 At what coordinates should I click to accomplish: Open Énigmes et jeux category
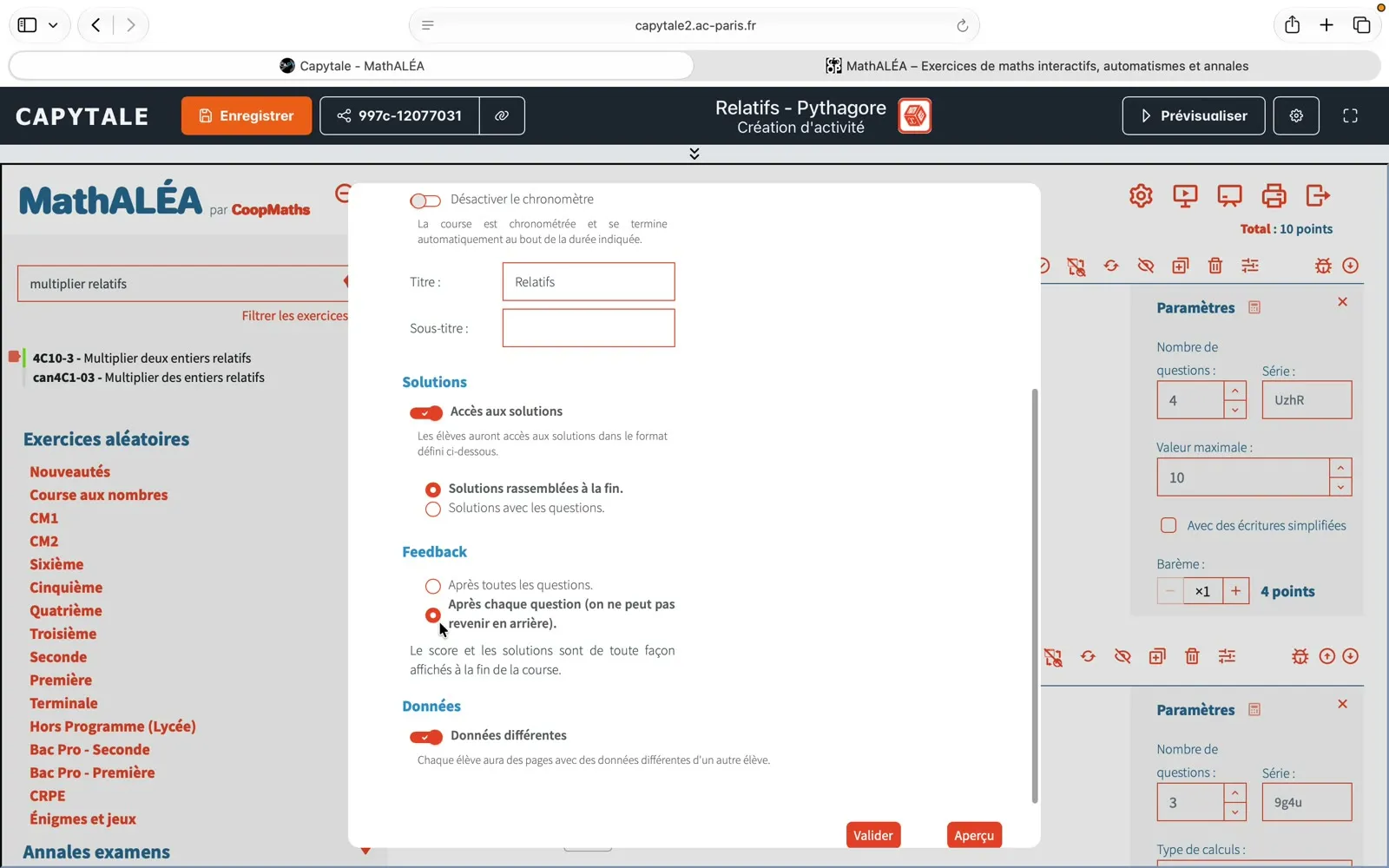coord(82,819)
